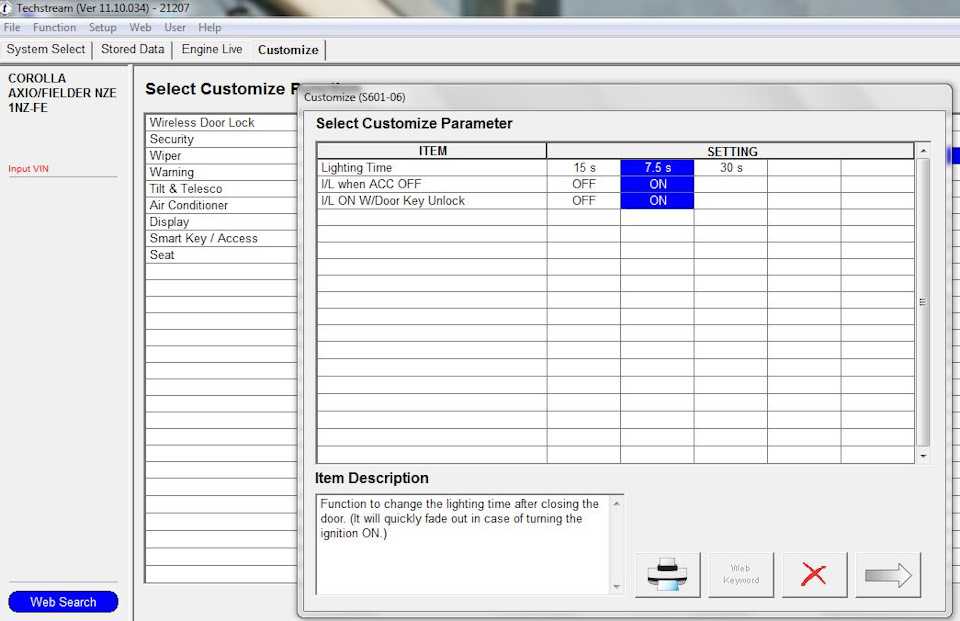Screen dimensions: 960x621
Task: Click the Input VIN link
Action: point(28,168)
